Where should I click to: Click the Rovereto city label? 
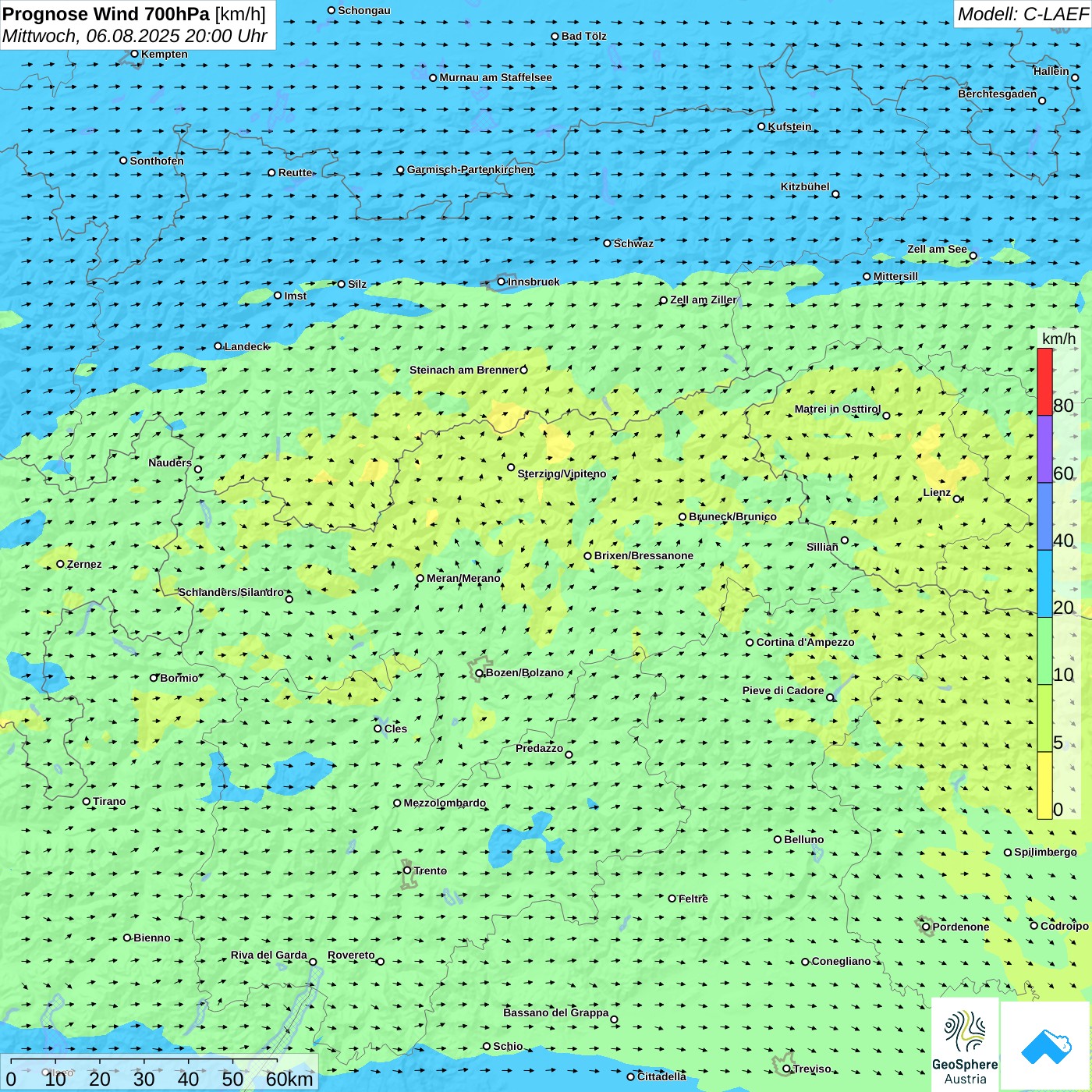tap(351, 955)
